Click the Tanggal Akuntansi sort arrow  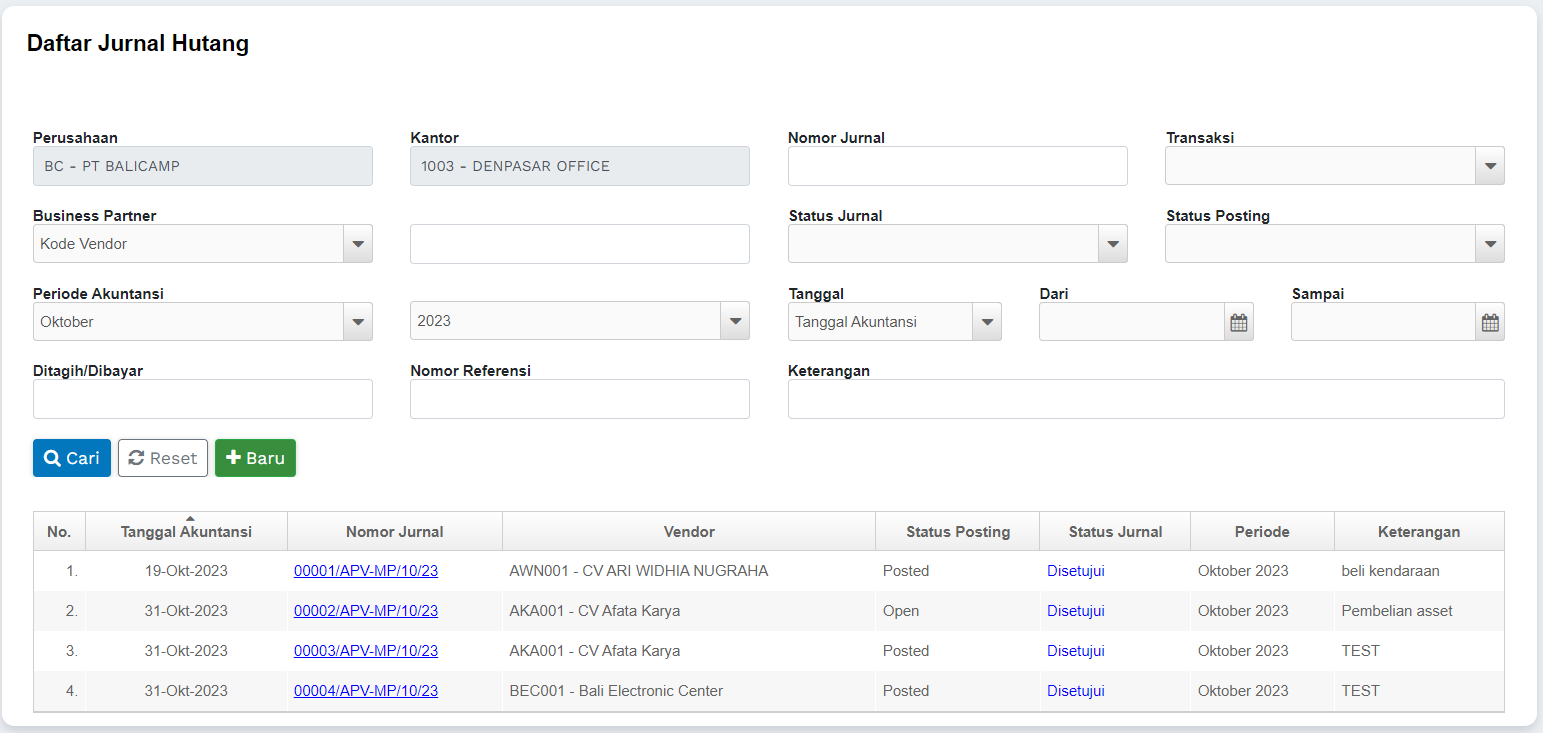(x=190, y=519)
